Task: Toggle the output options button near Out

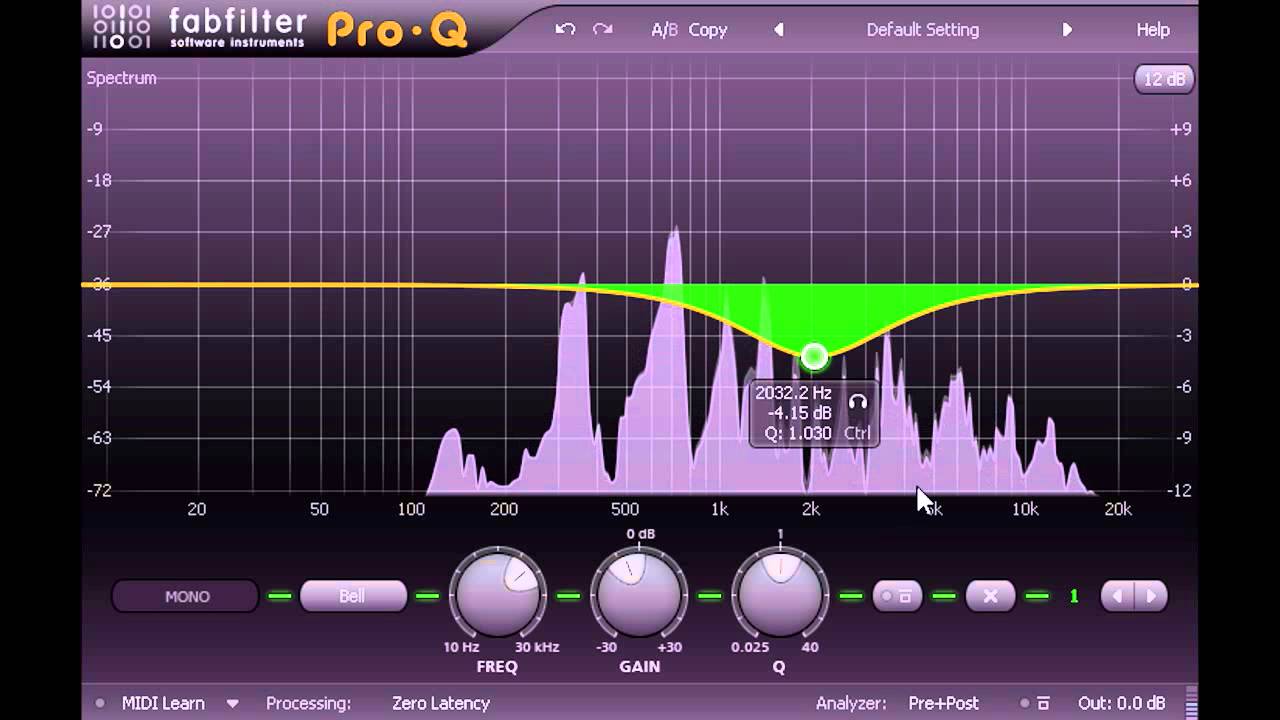Action: [x=1034, y=703]
